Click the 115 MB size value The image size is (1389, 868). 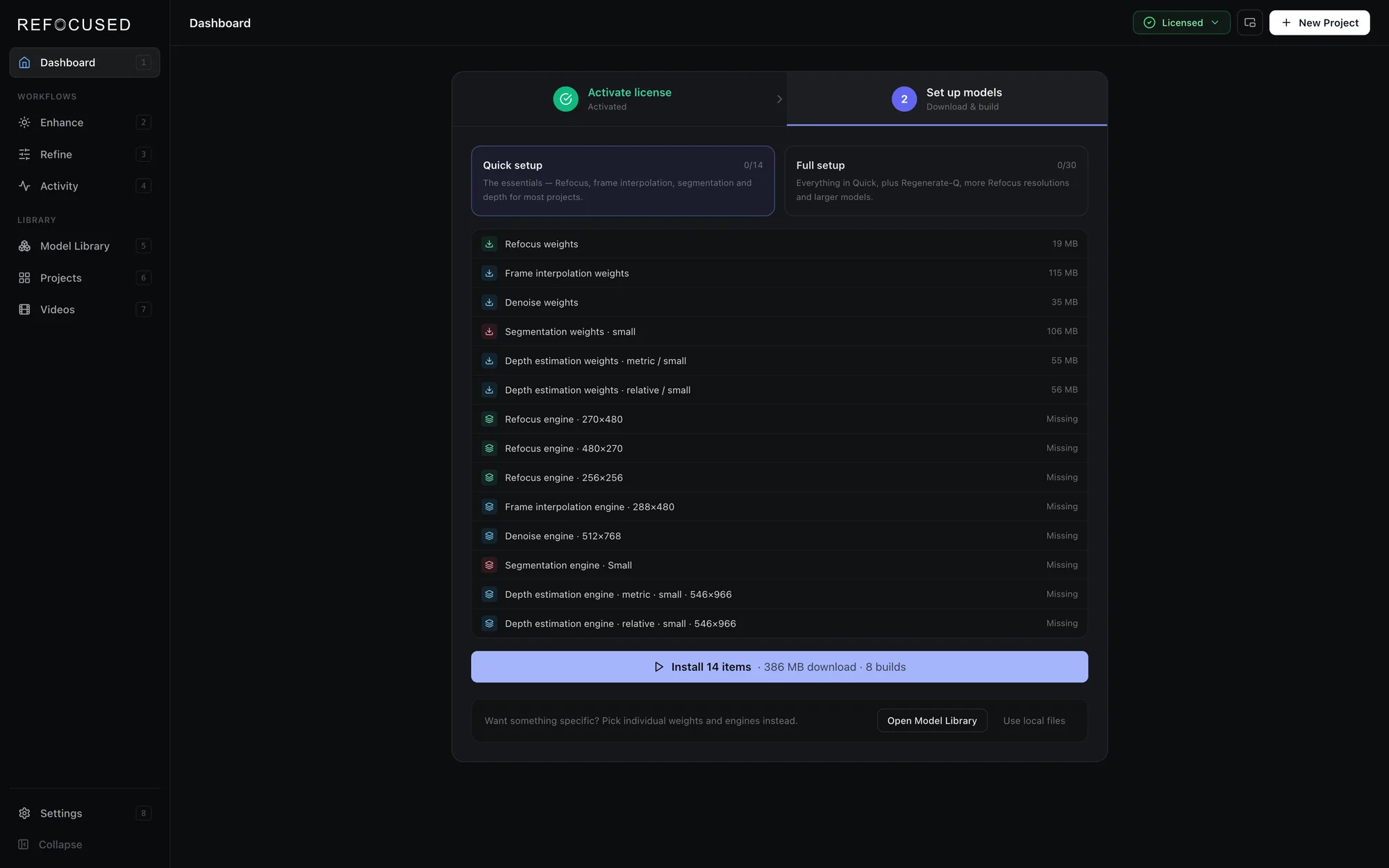(x=1063, y=273)
